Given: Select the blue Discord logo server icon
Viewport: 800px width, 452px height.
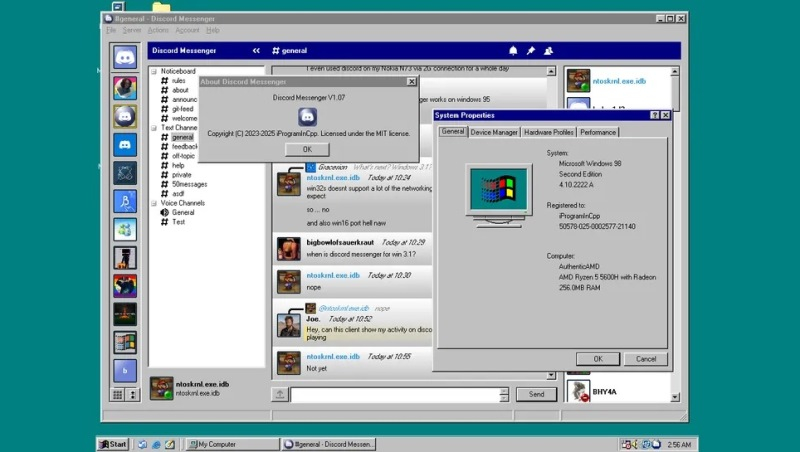Looking at the screenshot, I should pyautogui.click(x=125, y=144).
